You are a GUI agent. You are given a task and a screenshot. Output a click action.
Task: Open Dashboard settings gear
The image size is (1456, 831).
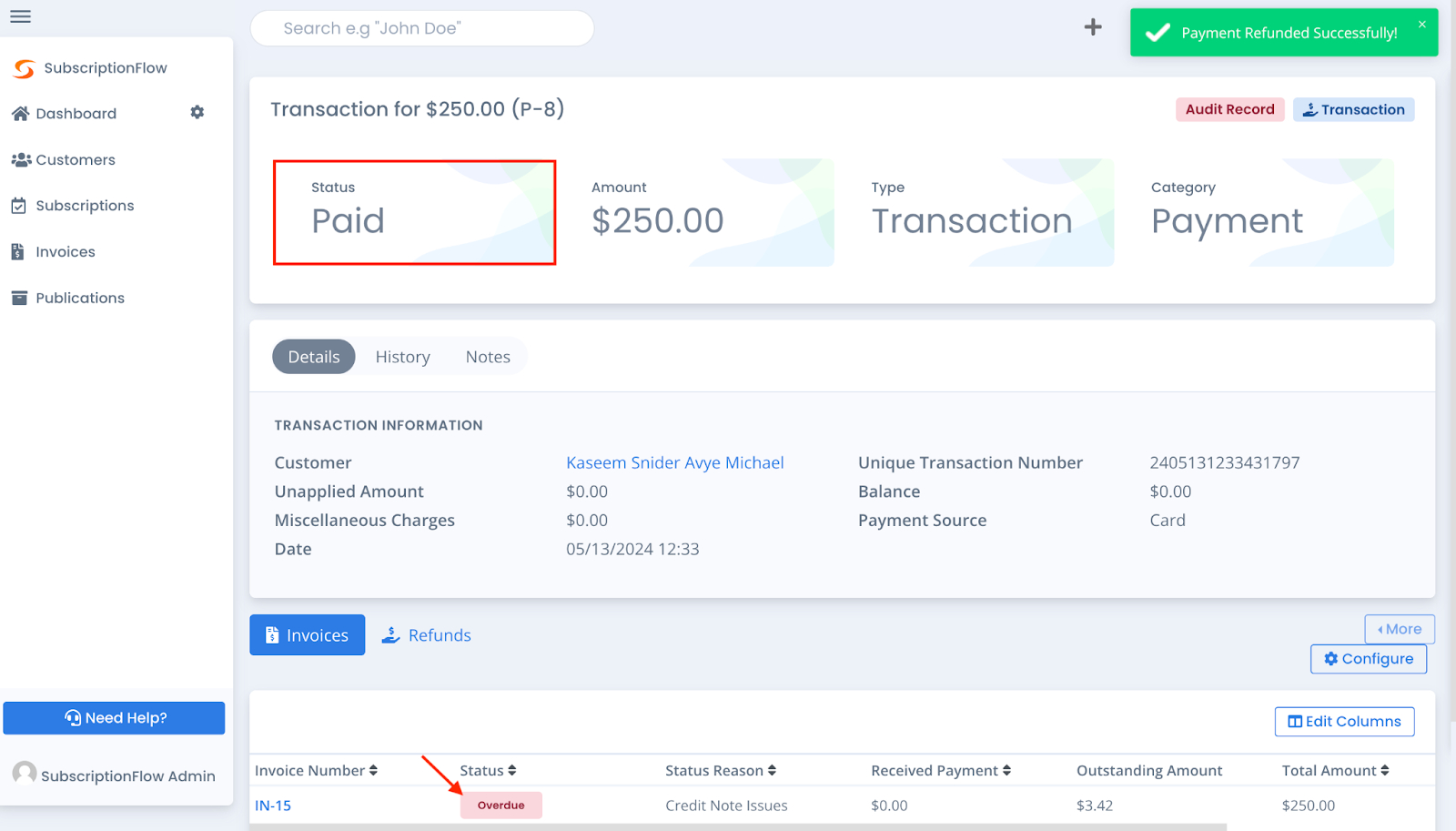197,112
